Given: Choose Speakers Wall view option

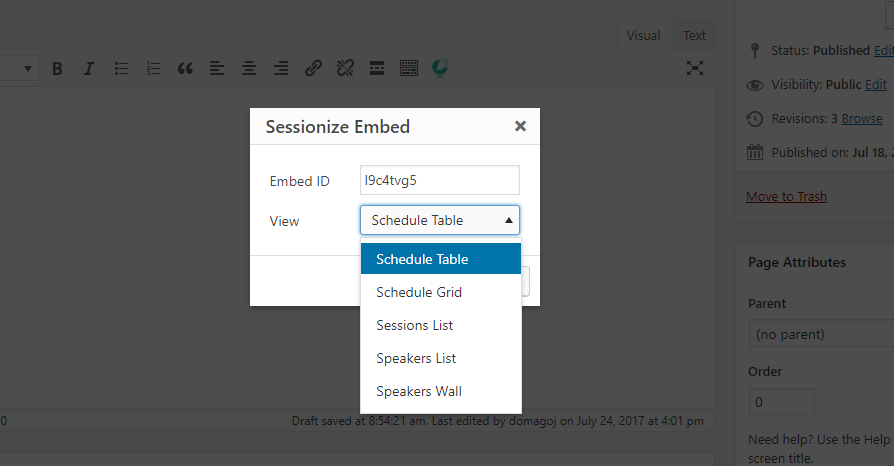Looking at the screenshot, I should (441, 391).
